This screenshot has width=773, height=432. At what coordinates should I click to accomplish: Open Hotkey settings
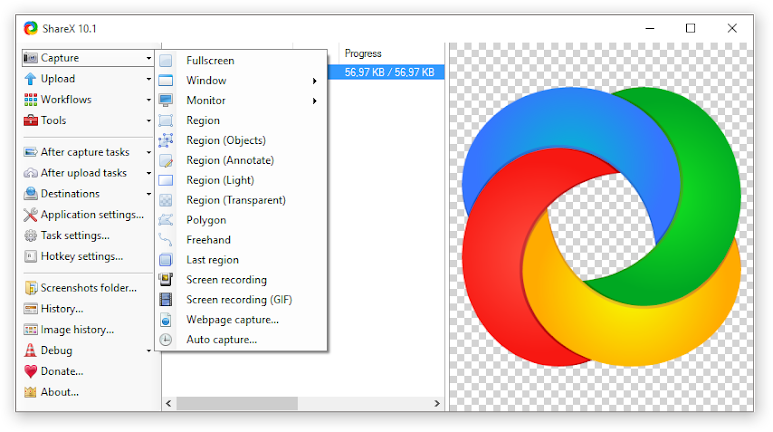81,256
